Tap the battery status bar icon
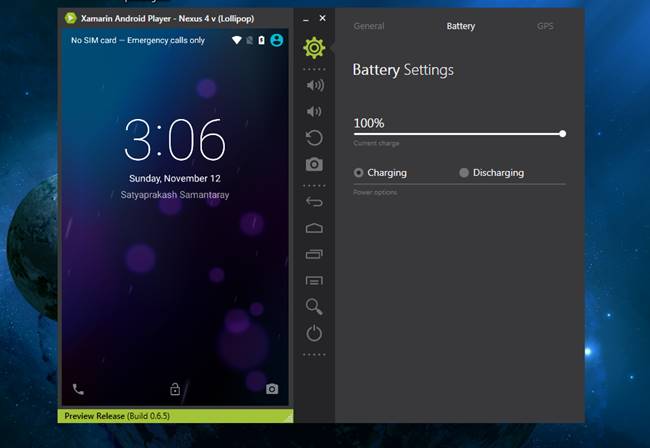Viewport: 650px width, 448px height. click(261, 40)
